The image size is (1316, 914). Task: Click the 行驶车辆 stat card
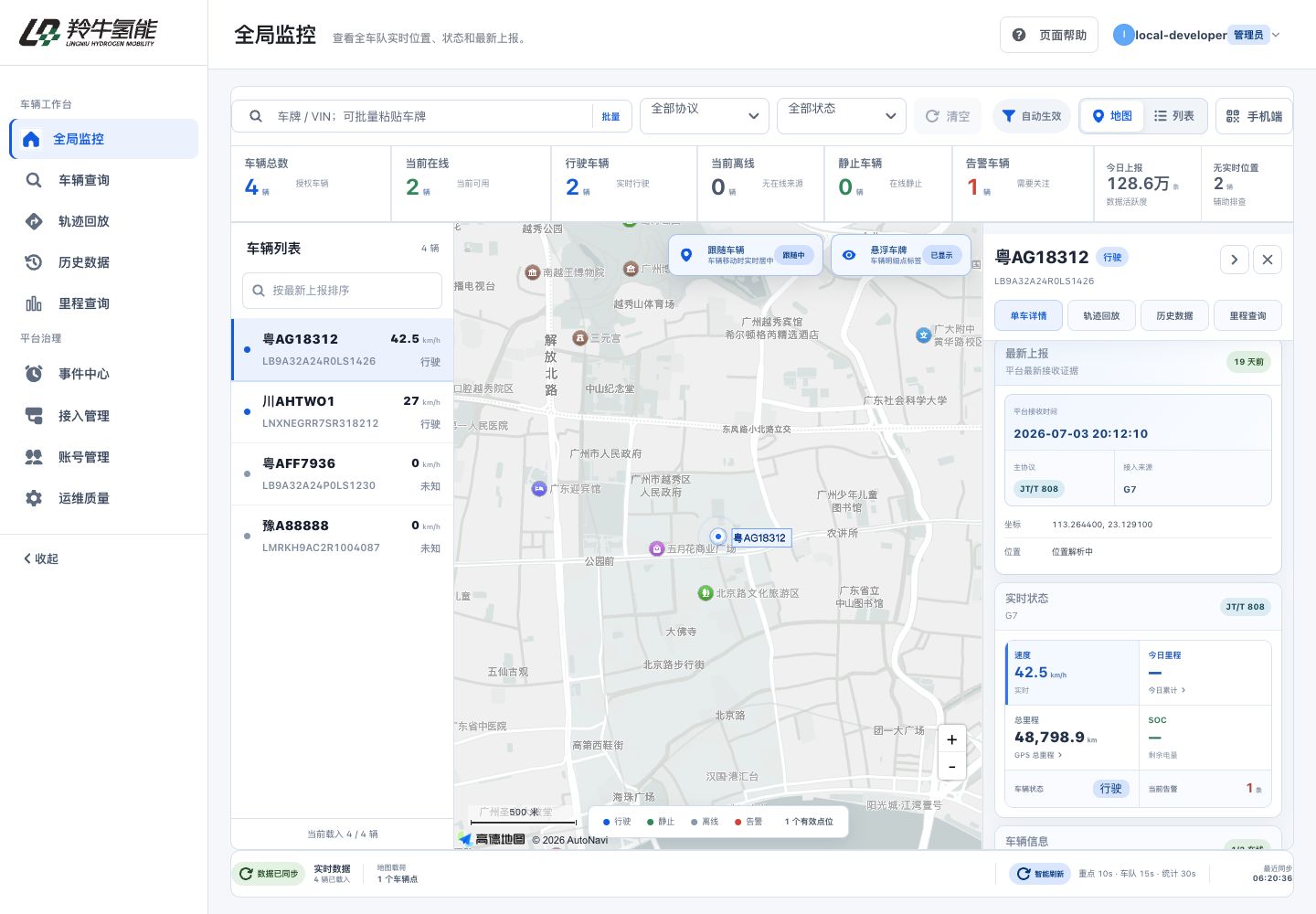[624, 183]
